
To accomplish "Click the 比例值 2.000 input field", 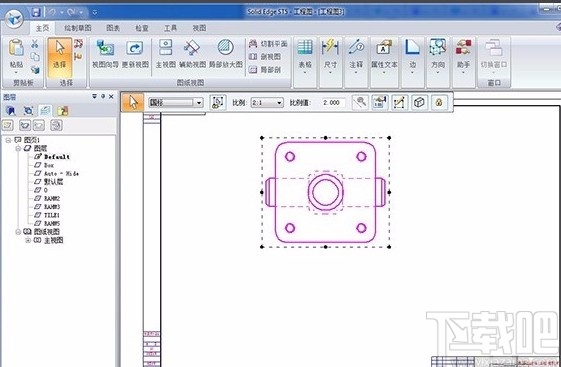I will [333, 103].
